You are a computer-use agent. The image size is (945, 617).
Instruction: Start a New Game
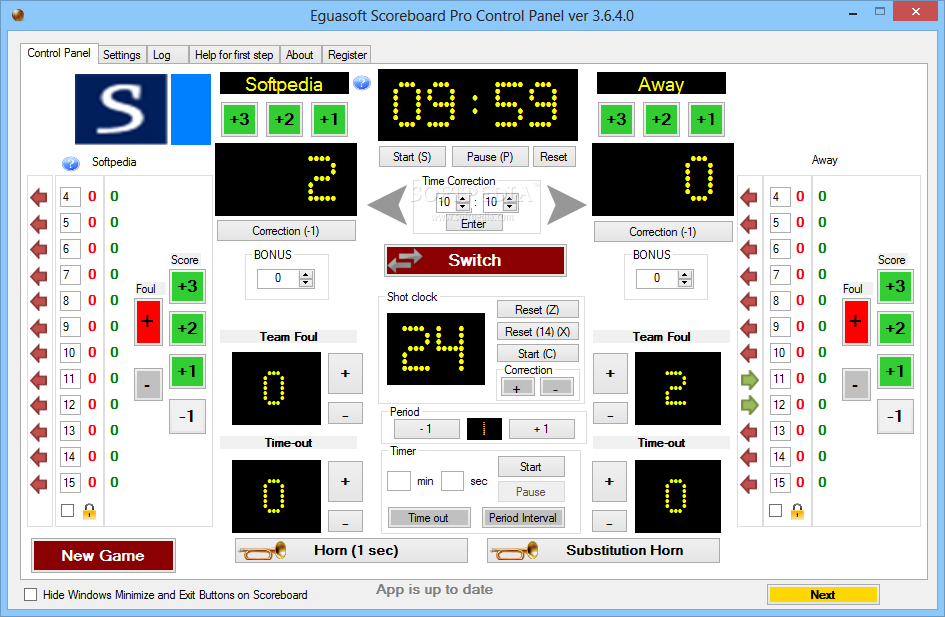tap(103, 556)
